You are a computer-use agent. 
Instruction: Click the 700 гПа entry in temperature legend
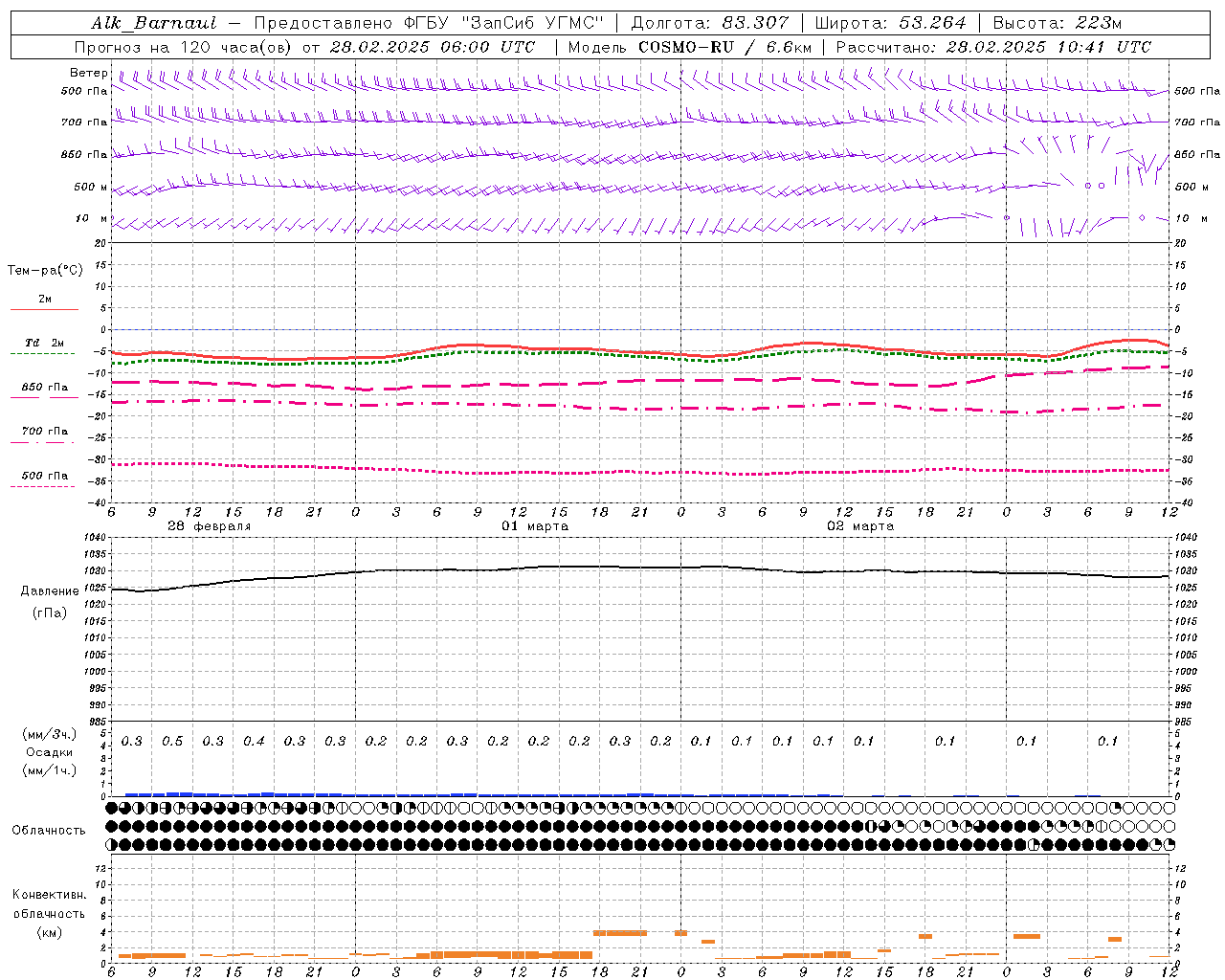click(45, 432)
